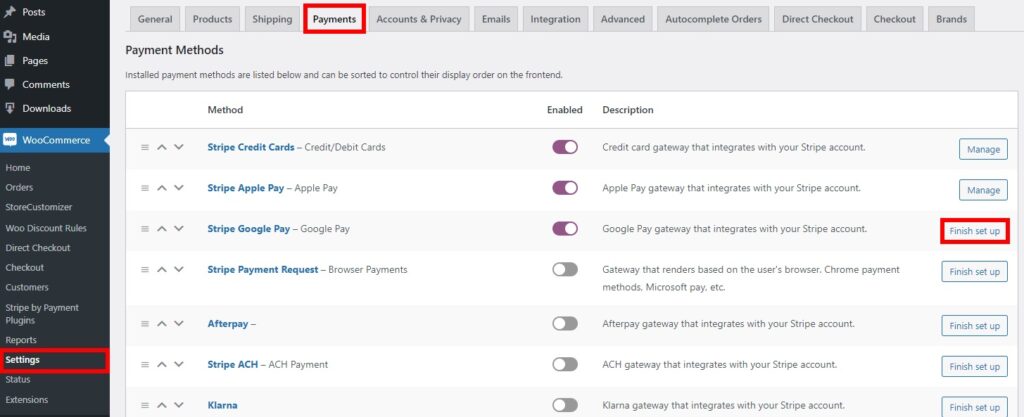Move Stripe Credit Cards up with arrow
The height and width of the screenshot is (417, 1024).
pos(162,147)
